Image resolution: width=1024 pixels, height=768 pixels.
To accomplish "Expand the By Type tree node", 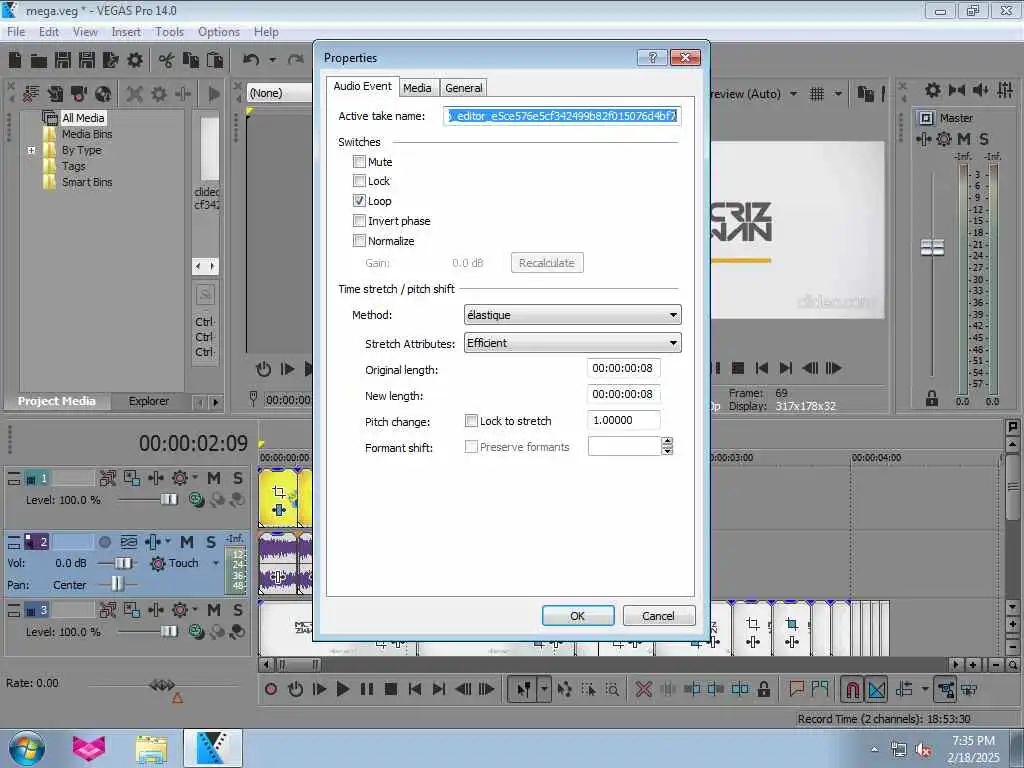I will click(31, 150).
